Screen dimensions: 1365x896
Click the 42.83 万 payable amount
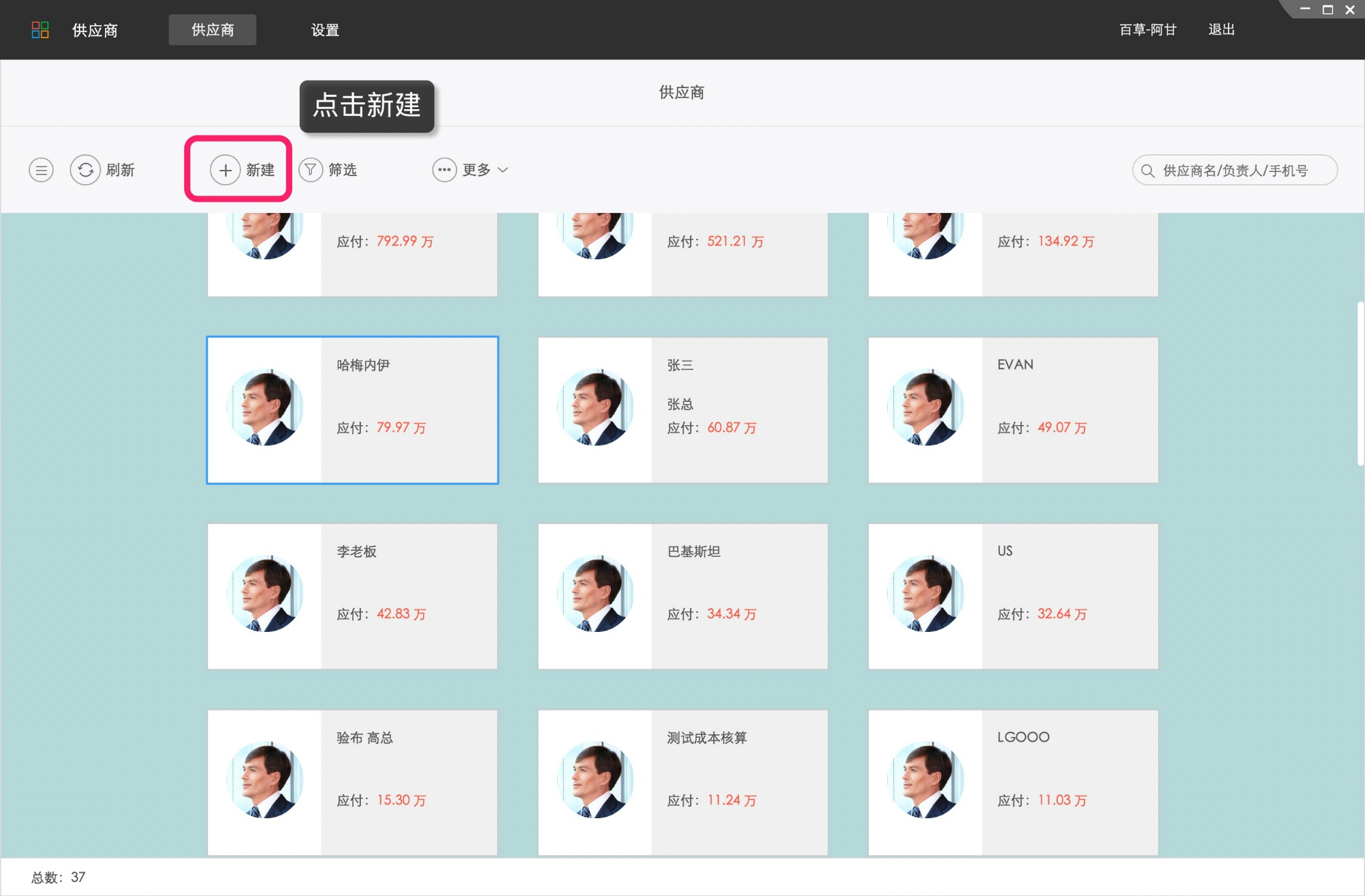coord(401,613)
